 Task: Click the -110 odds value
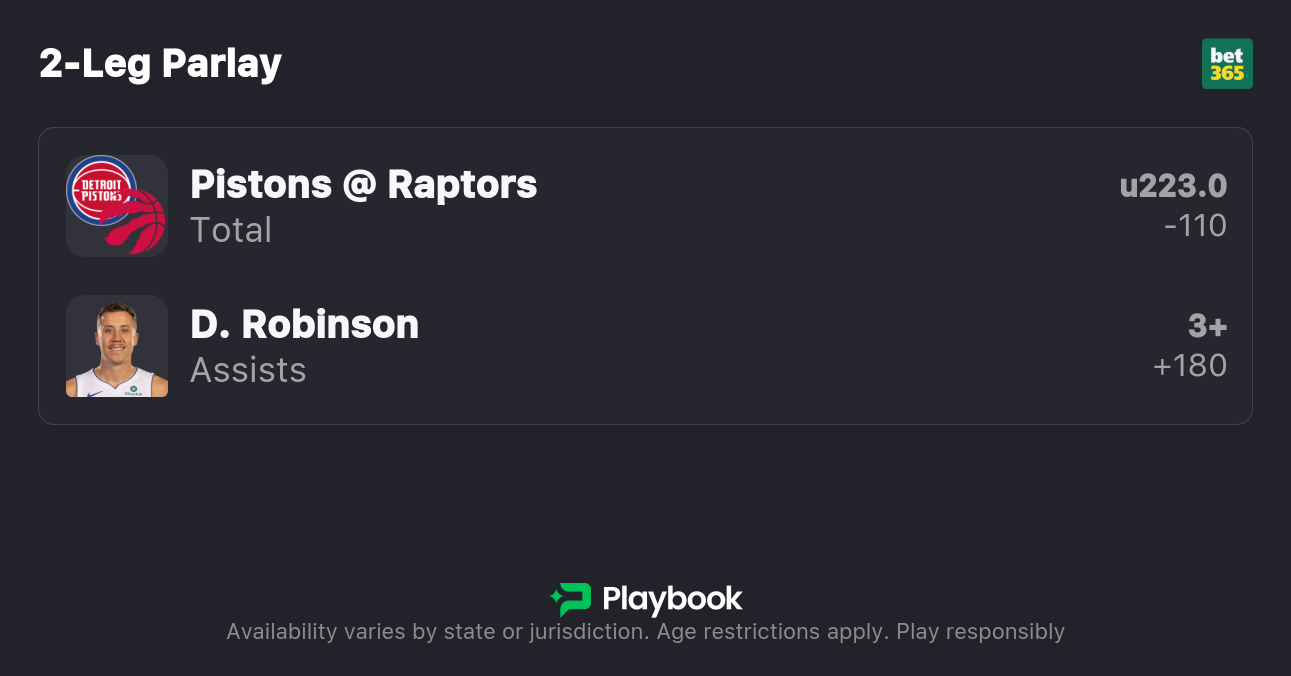click(x=1195, y=226)
